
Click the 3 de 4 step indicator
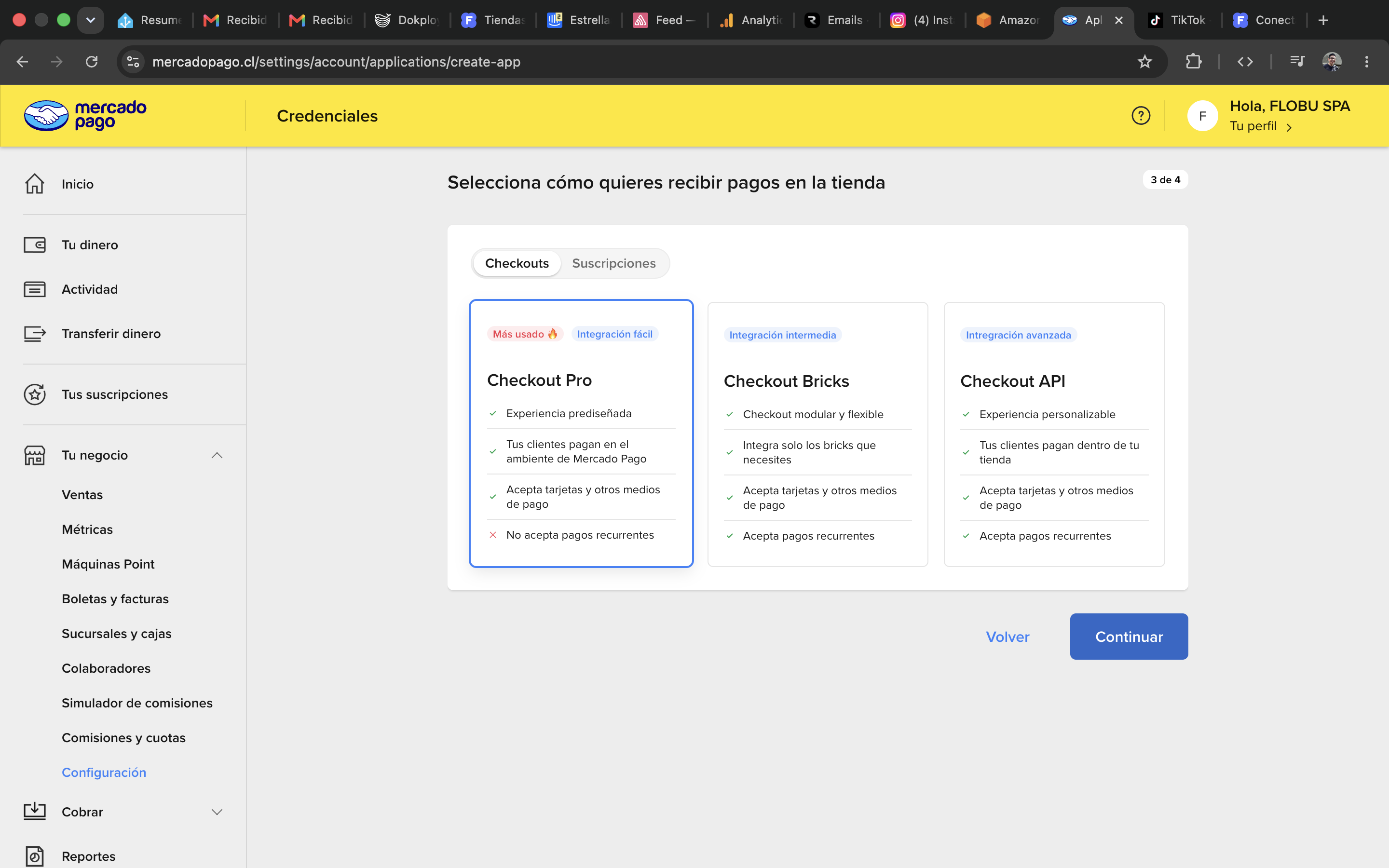pos(1165,180)
